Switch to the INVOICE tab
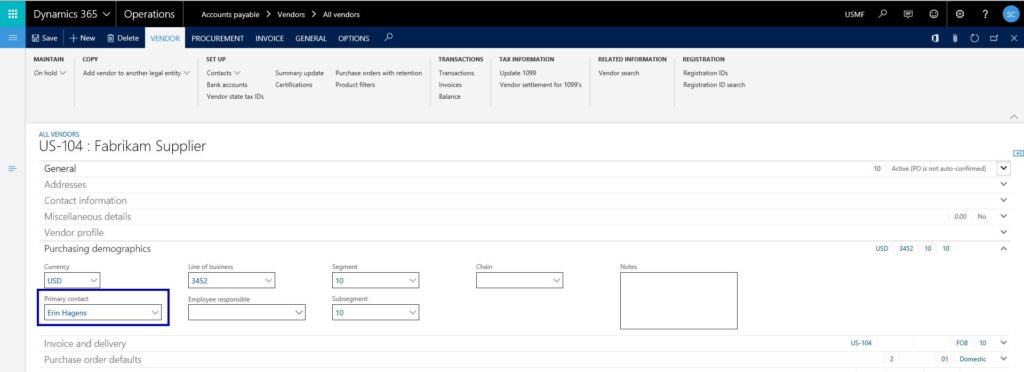 (270, 39)
